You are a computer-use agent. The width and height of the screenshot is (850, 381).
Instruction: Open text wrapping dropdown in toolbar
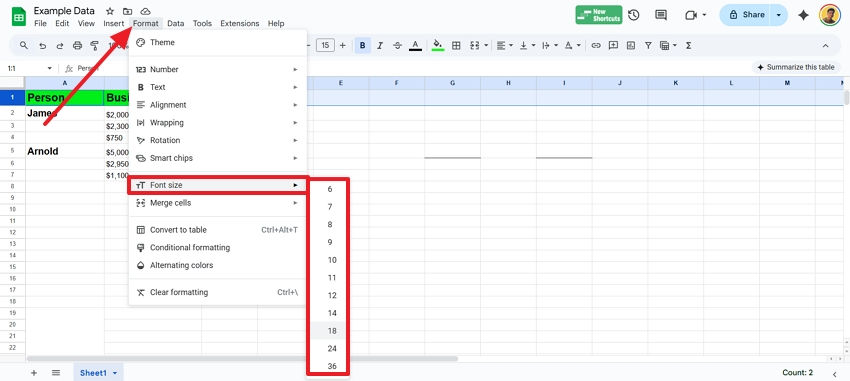click(x=550, y=46)
